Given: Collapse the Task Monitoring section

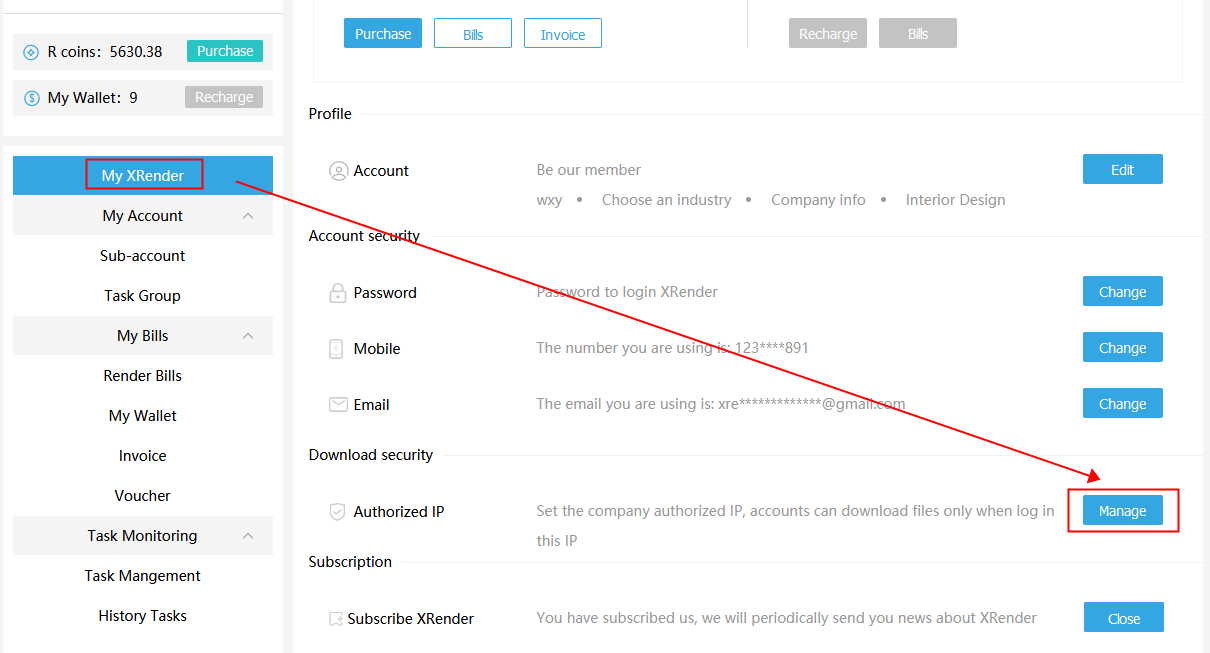Looking at the screenshot, I should click(248, 536).
